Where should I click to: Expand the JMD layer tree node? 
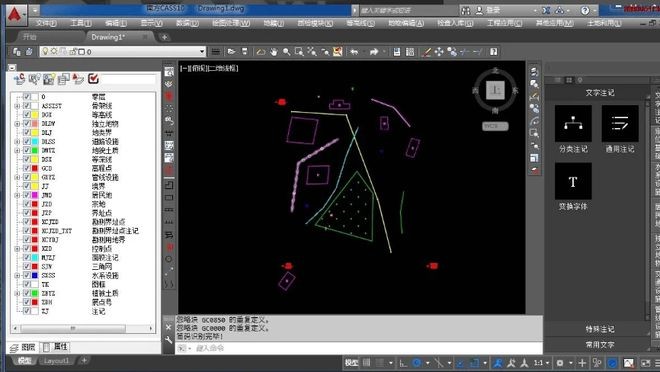pyautogui.click(x=17, y=195)
